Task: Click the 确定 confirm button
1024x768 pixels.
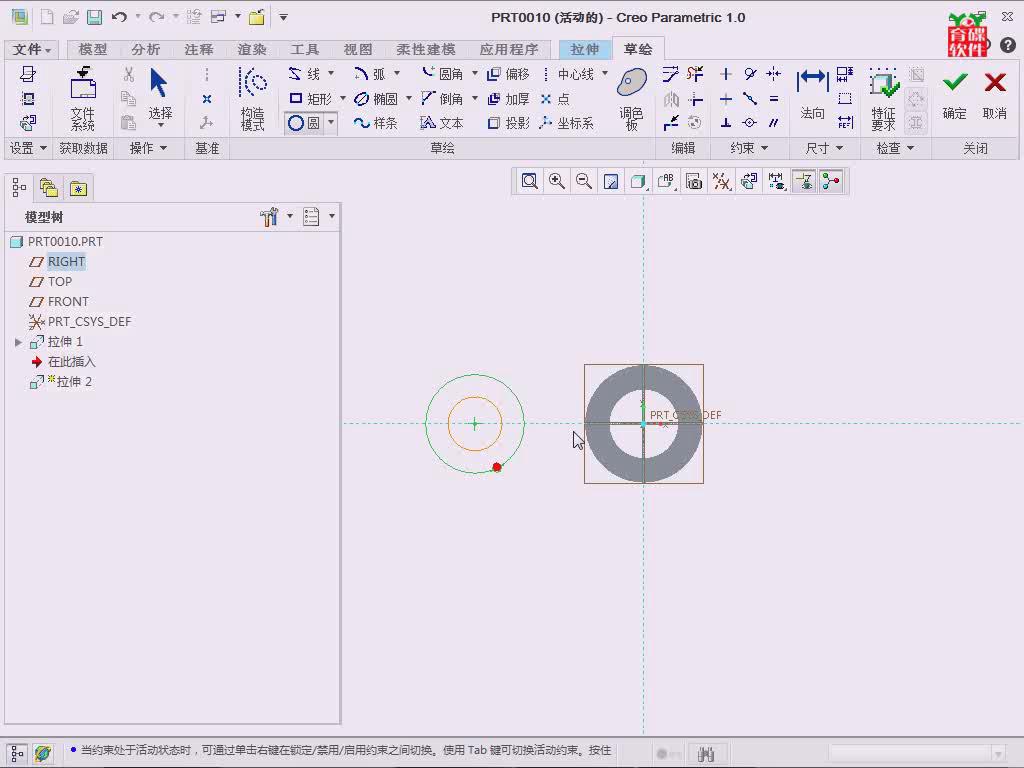Action: coord(954,95)
